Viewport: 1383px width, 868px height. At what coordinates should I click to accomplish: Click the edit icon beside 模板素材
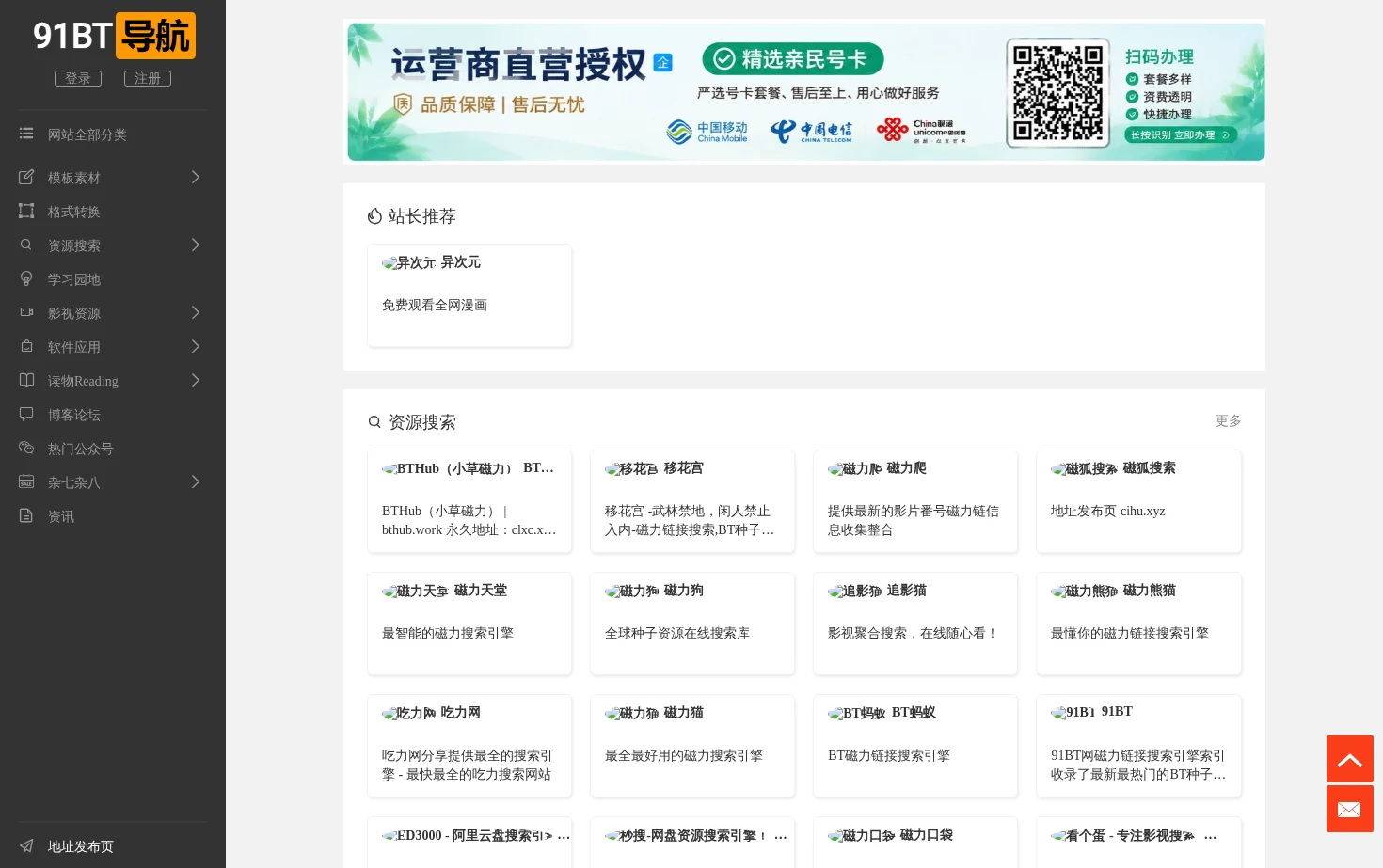pos(26,177)
